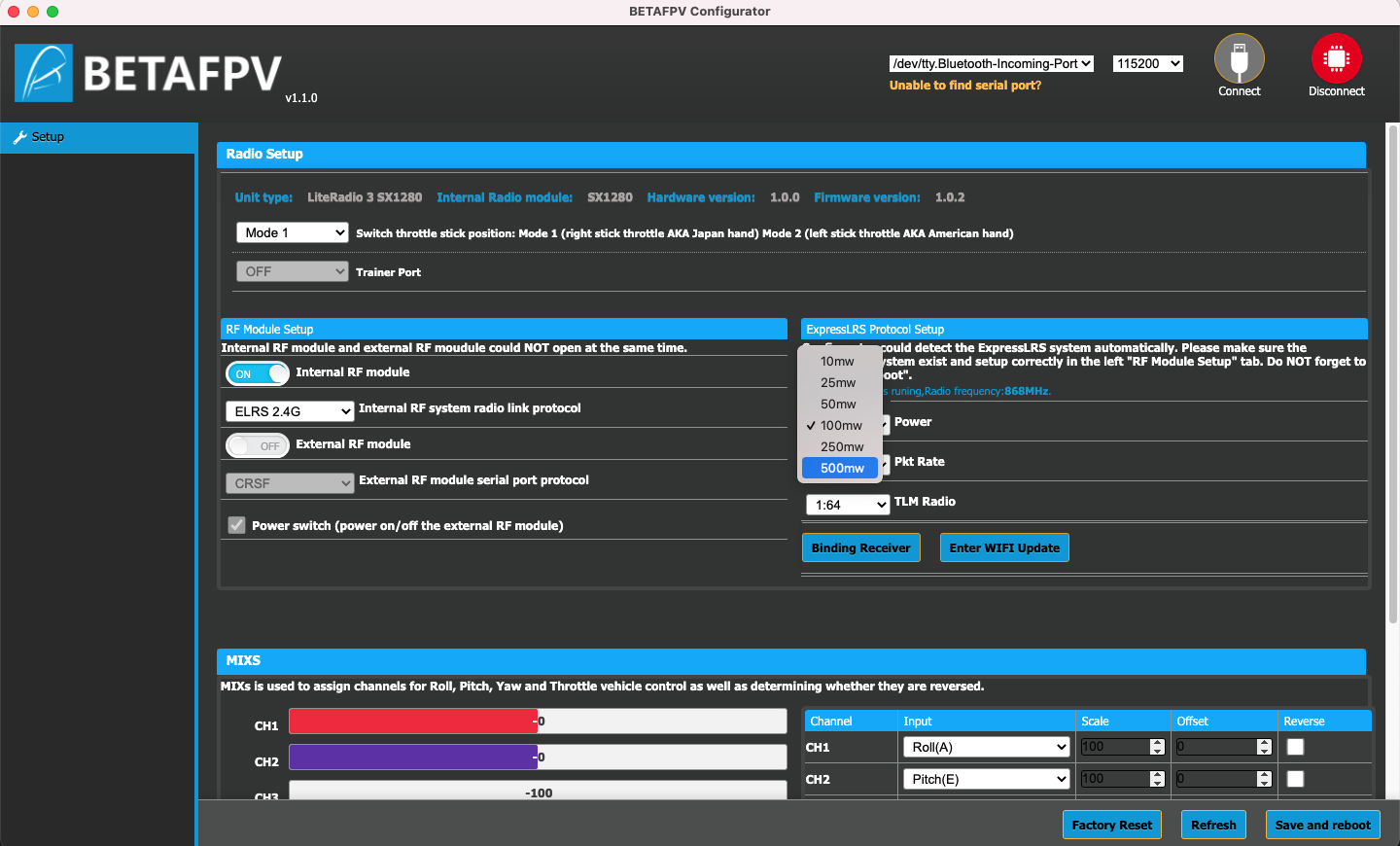Select 10mw power option
This screenshot has height=846, width=1400.
coord(840,361)
